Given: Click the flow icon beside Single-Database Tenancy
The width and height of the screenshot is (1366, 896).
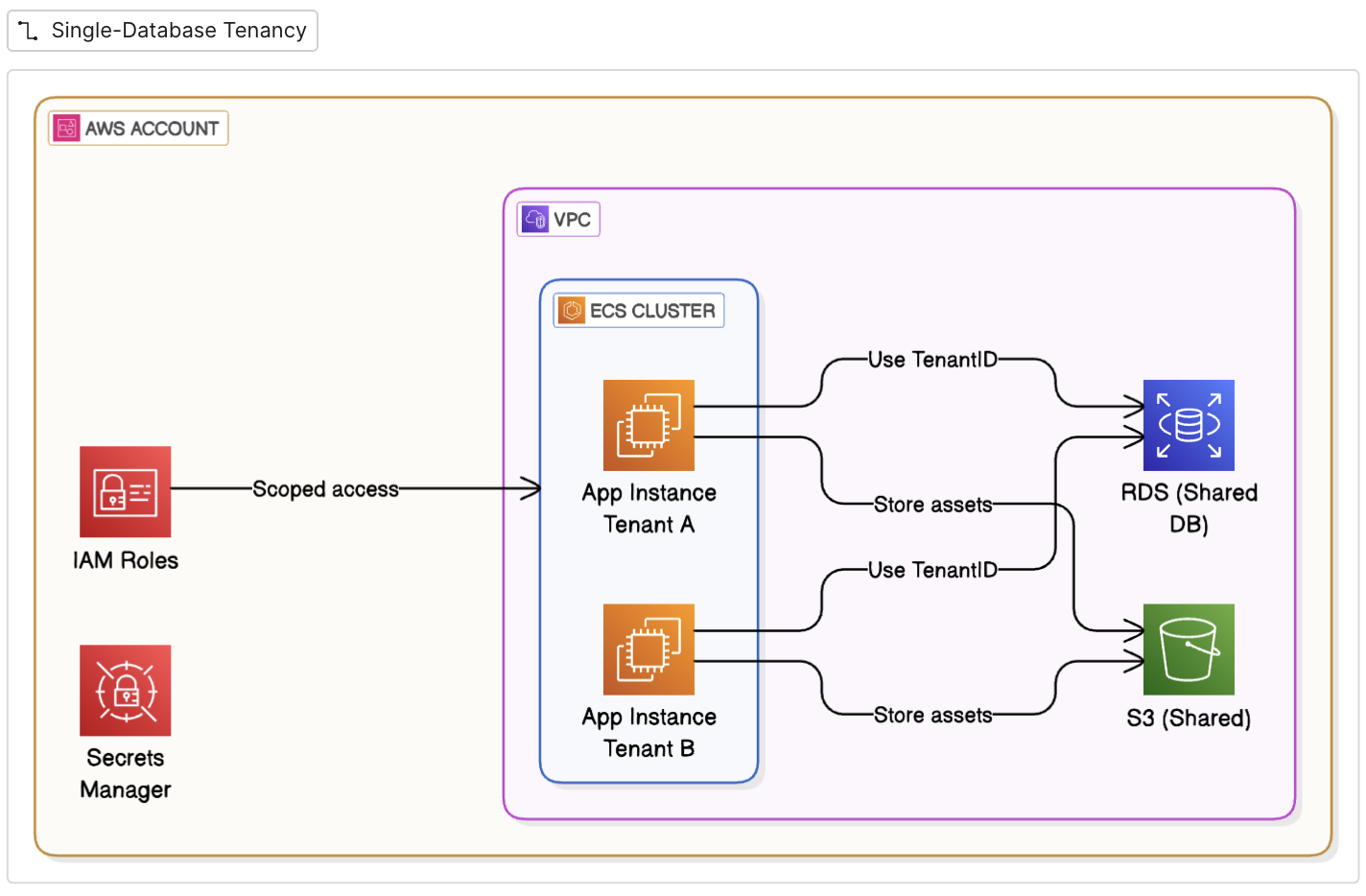Looking at the screenshot, I should (x=29, y=31).
